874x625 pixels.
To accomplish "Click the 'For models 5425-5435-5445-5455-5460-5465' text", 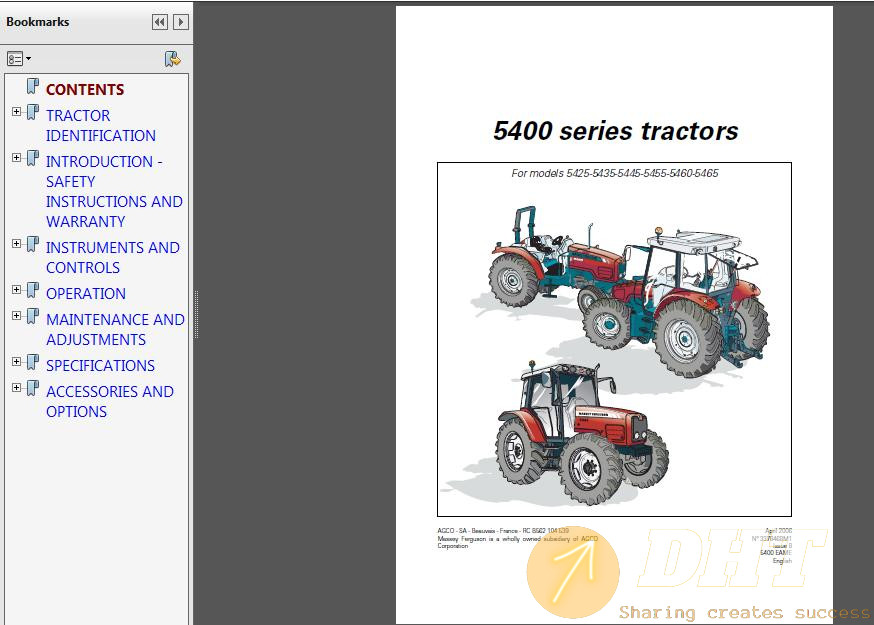I will point(615,173).
